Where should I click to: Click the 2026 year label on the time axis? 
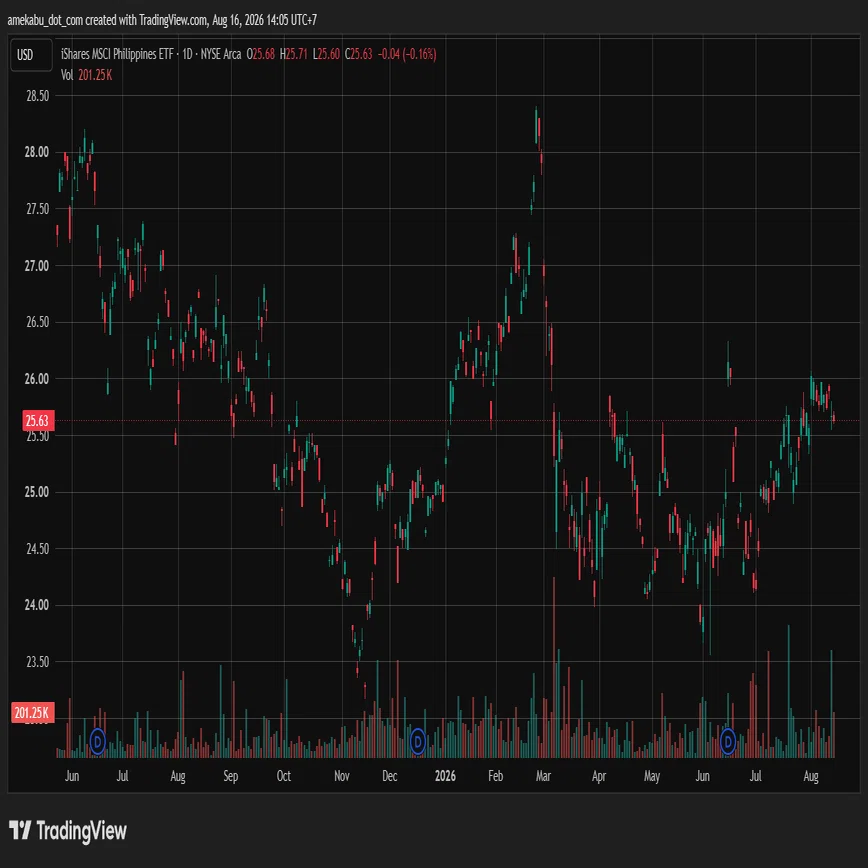tap(445, 776)
